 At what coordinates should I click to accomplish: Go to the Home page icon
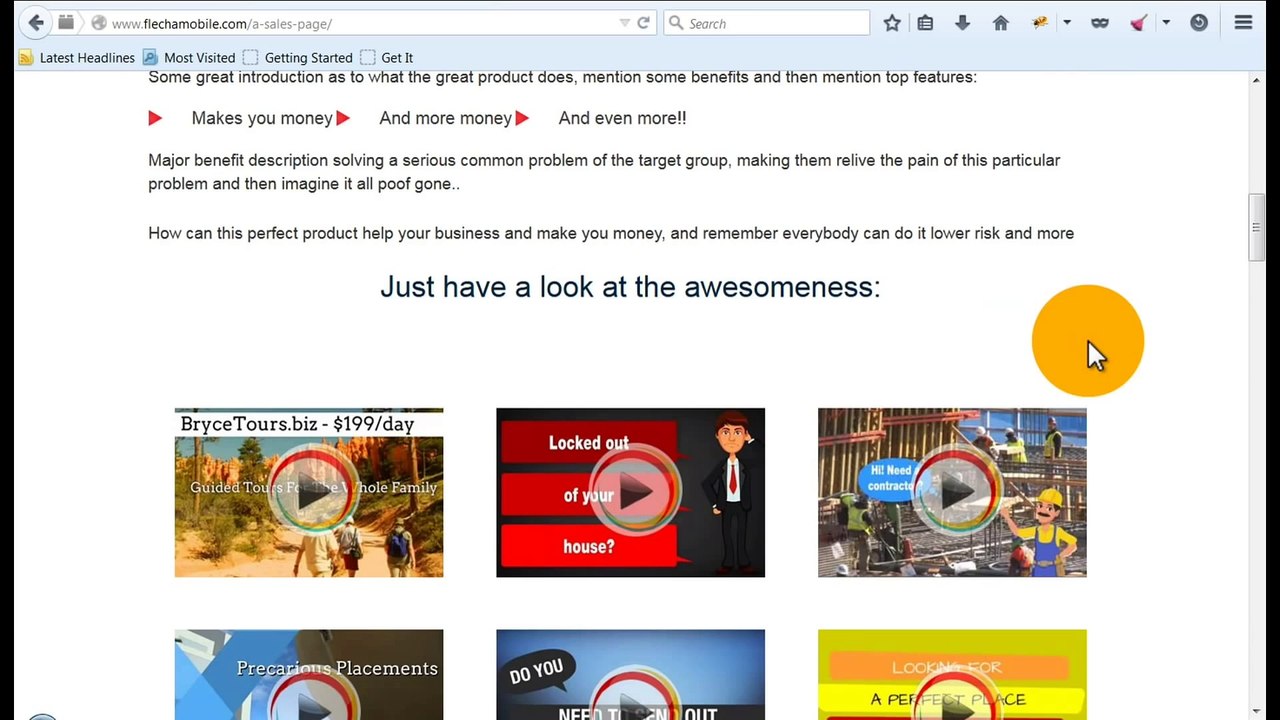(1000, 23)
